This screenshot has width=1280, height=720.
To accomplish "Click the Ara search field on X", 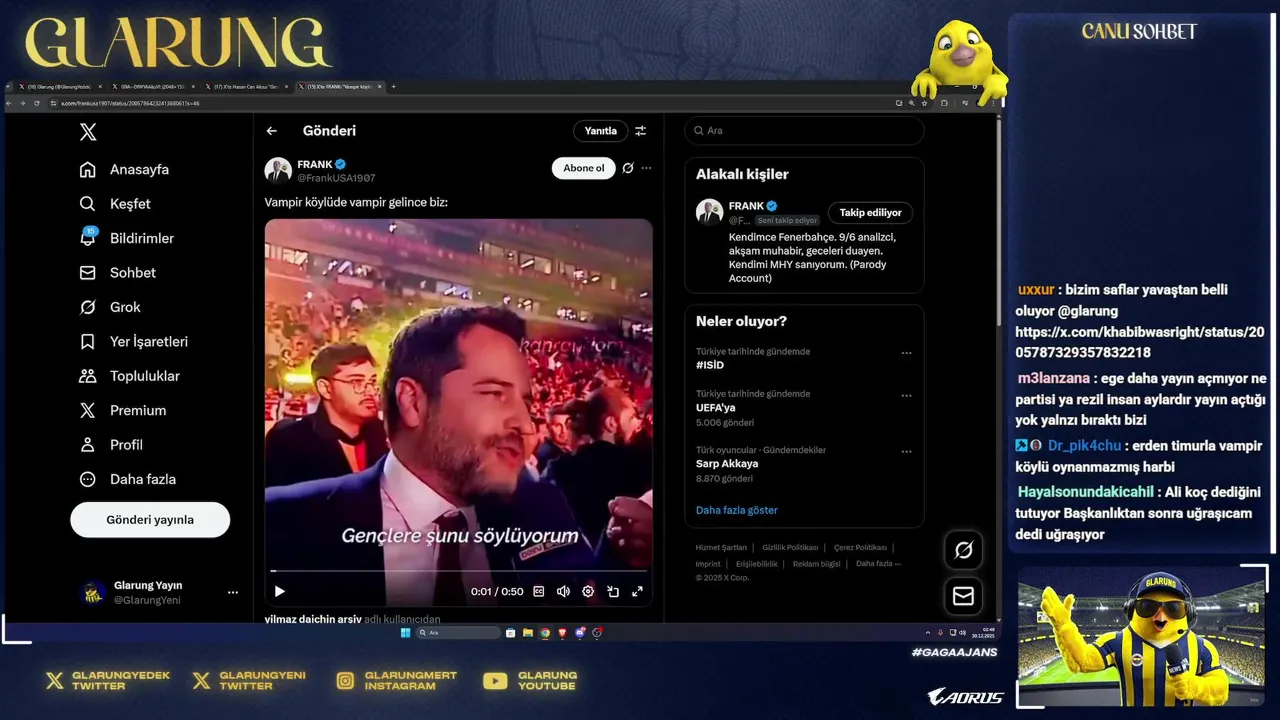I will point(804,131).
